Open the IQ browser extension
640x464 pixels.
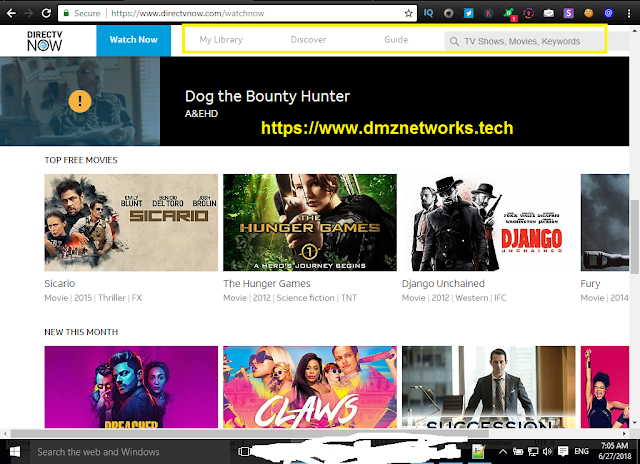pyautogui.click(x=428, y=13)
